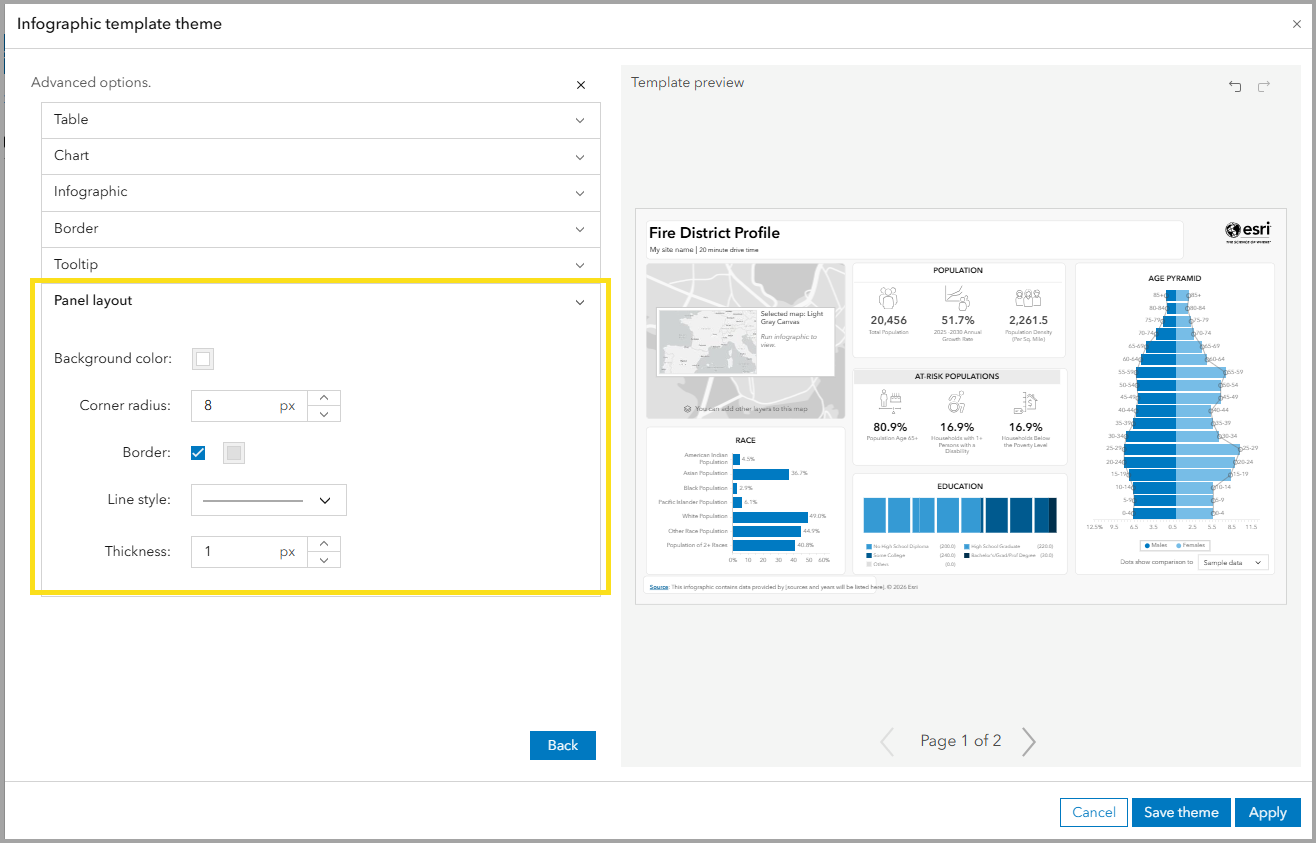The image size is (1316, 843).
Task: Increase the Corner radius value
Action: click(x=325, y=398)
